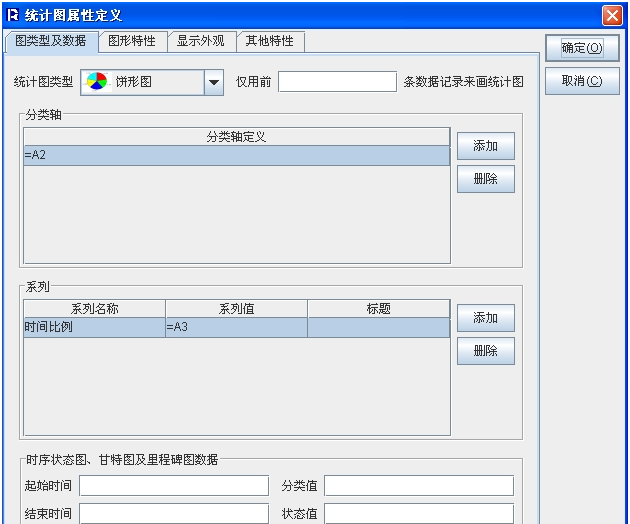Open the 统计图类型 dropdown arrow
Screen dimensions: 630x524
[214, 82]
